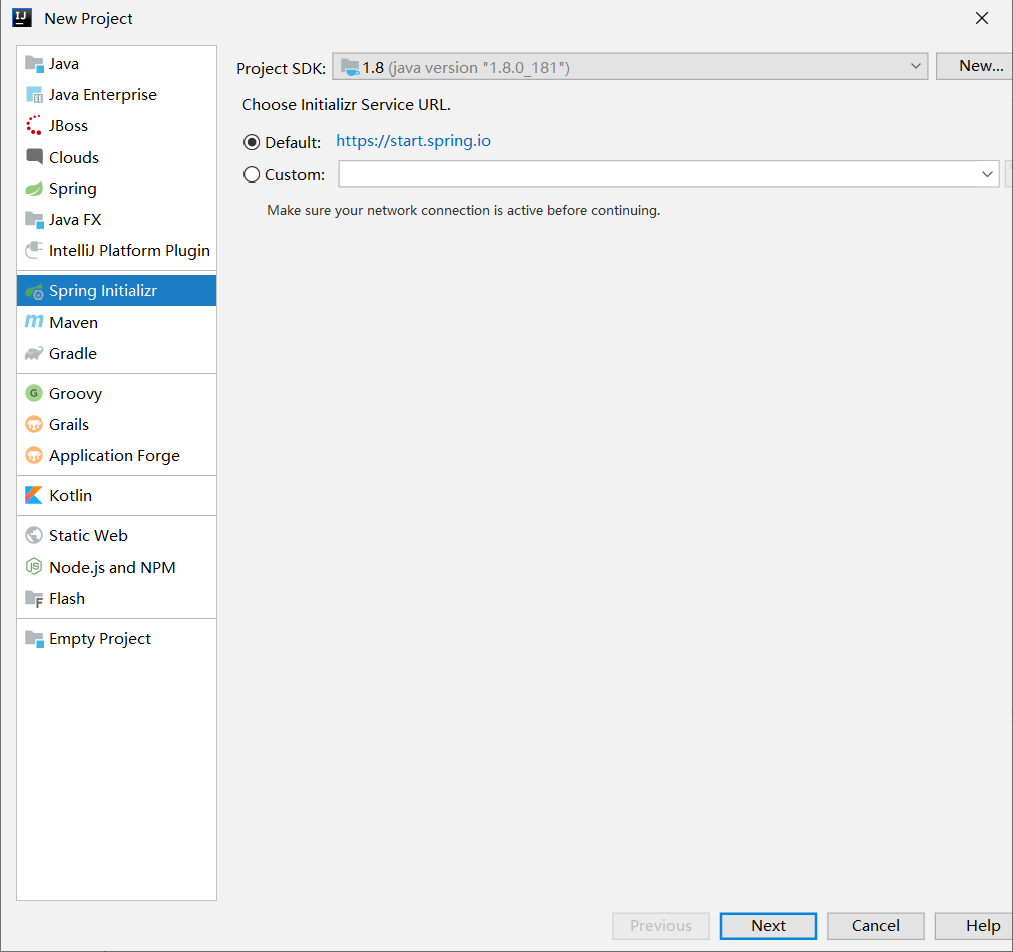The height and width of the screenshot is (952, 1013).
Task: Select the JBoss label in list
Action: [68, 125]
